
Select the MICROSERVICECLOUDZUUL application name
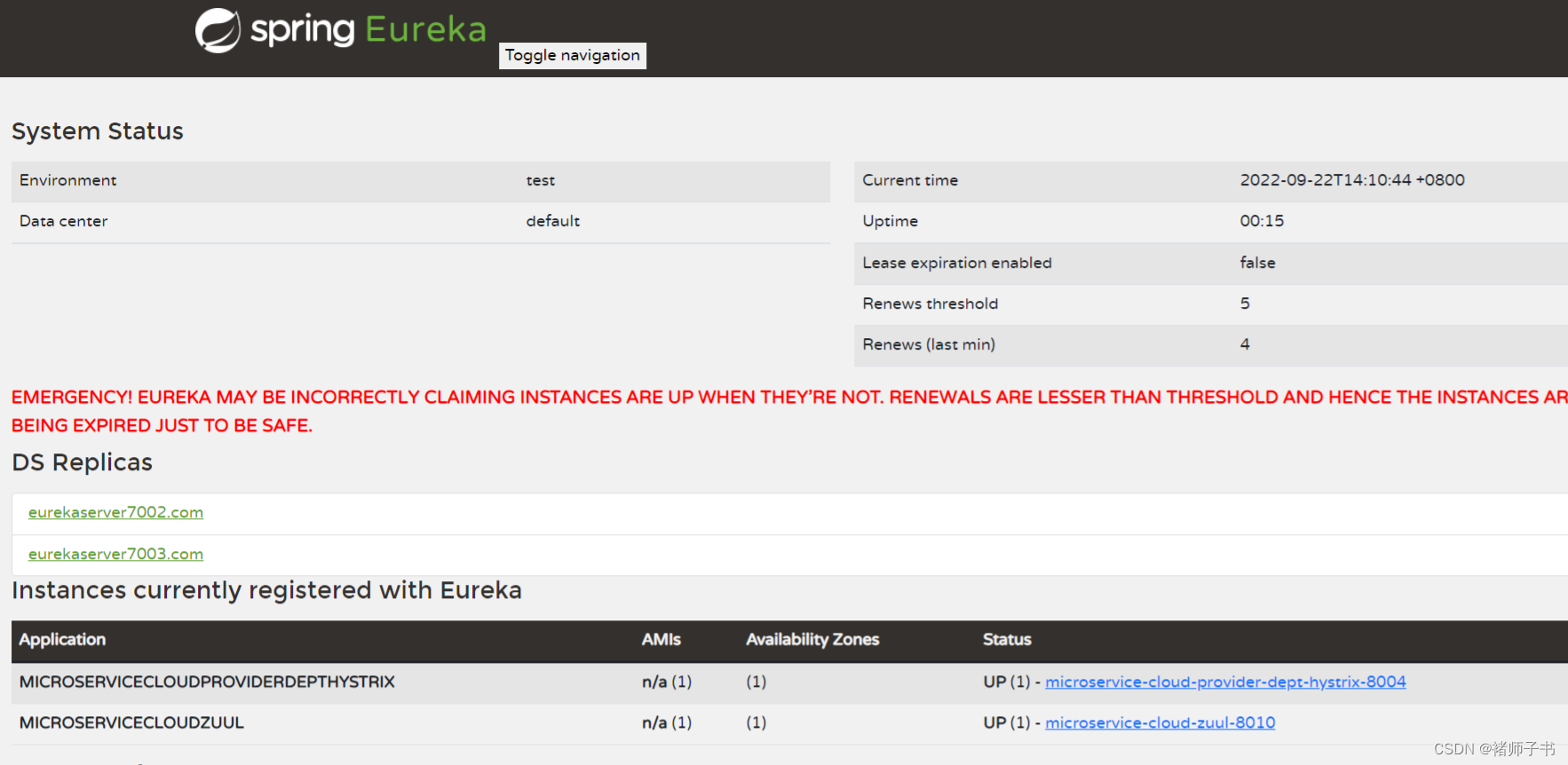pos(131,722)
